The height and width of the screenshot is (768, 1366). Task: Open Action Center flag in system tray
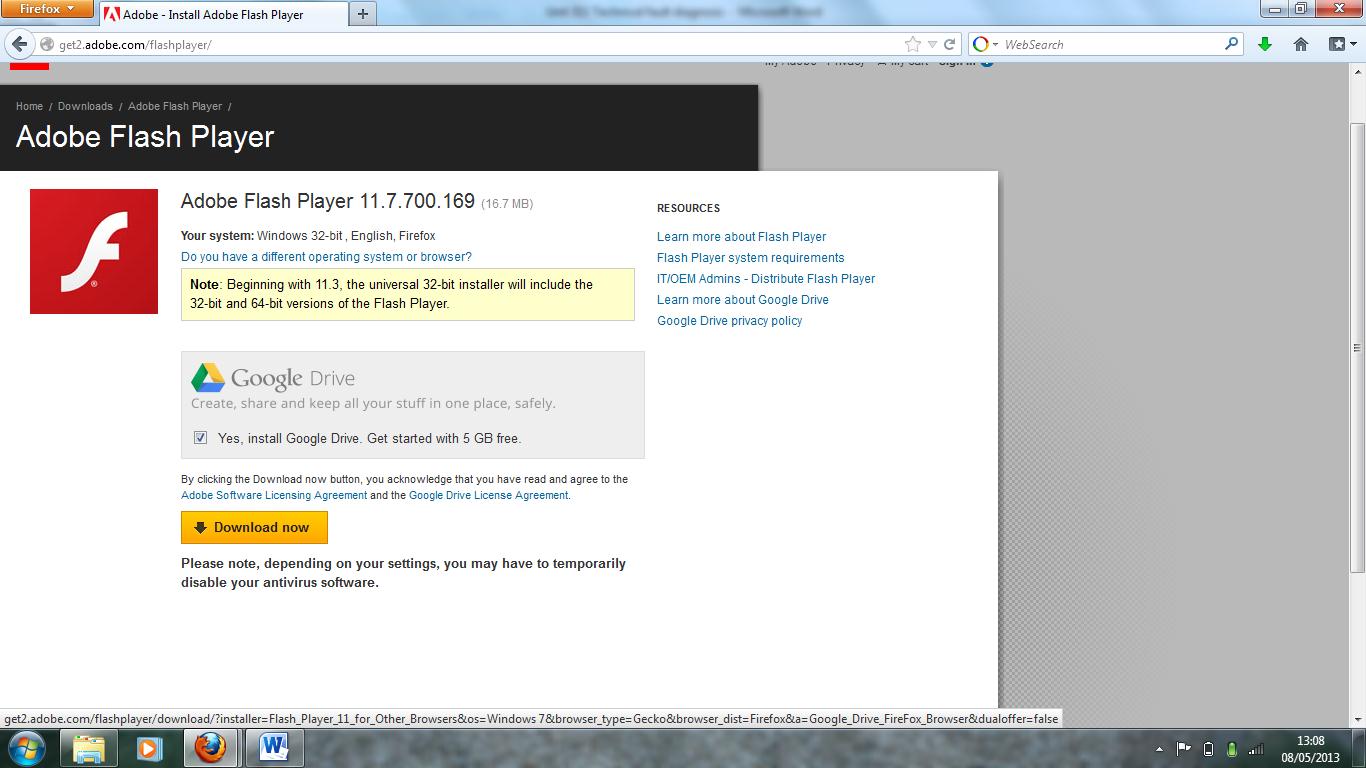[x=1183, y=748]
